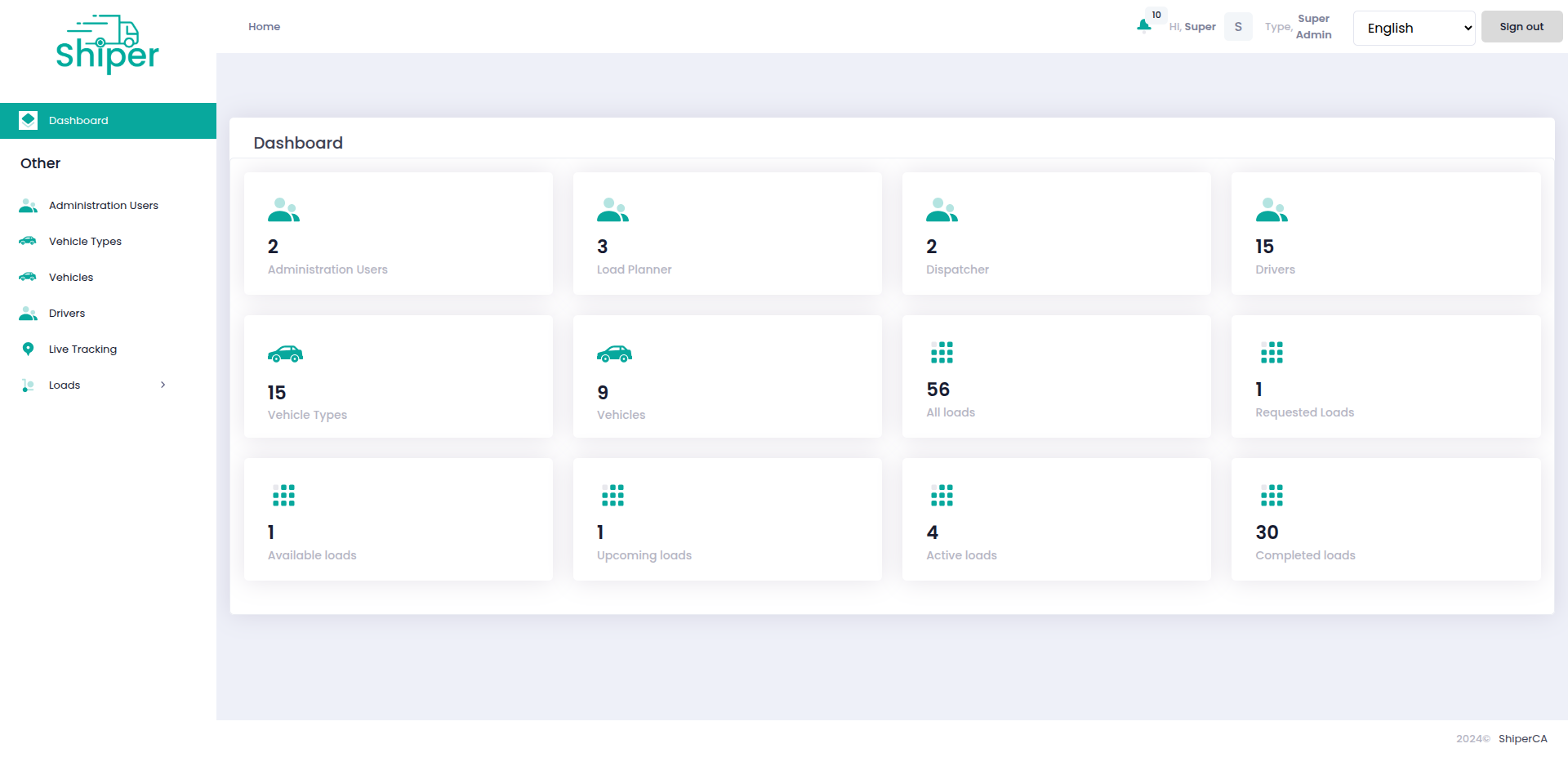Open the Dashboard sidebar entry
Image resolution: width=1568 pixels, height=757 pixels.
pos(79,120)
